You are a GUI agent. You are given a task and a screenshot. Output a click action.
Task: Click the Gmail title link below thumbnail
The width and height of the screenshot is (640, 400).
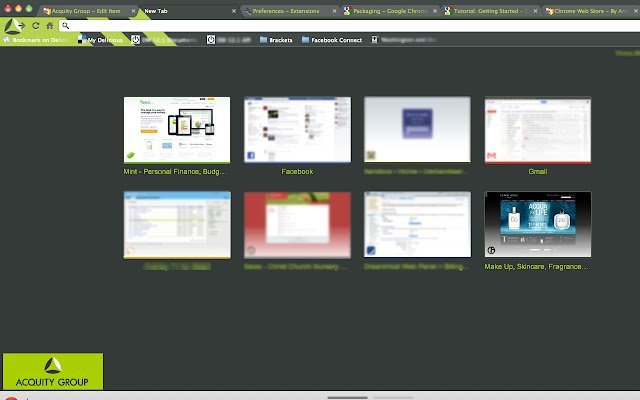point(538,172)
